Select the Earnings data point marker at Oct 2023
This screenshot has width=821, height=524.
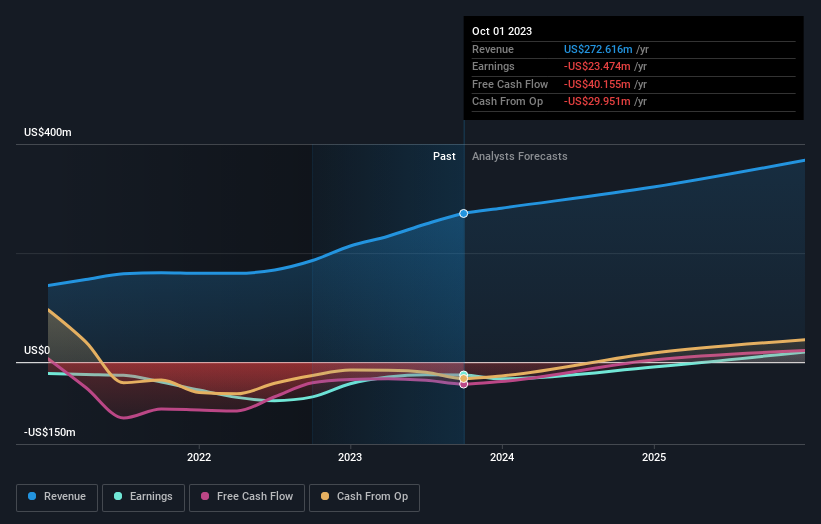tap(463, 374)
